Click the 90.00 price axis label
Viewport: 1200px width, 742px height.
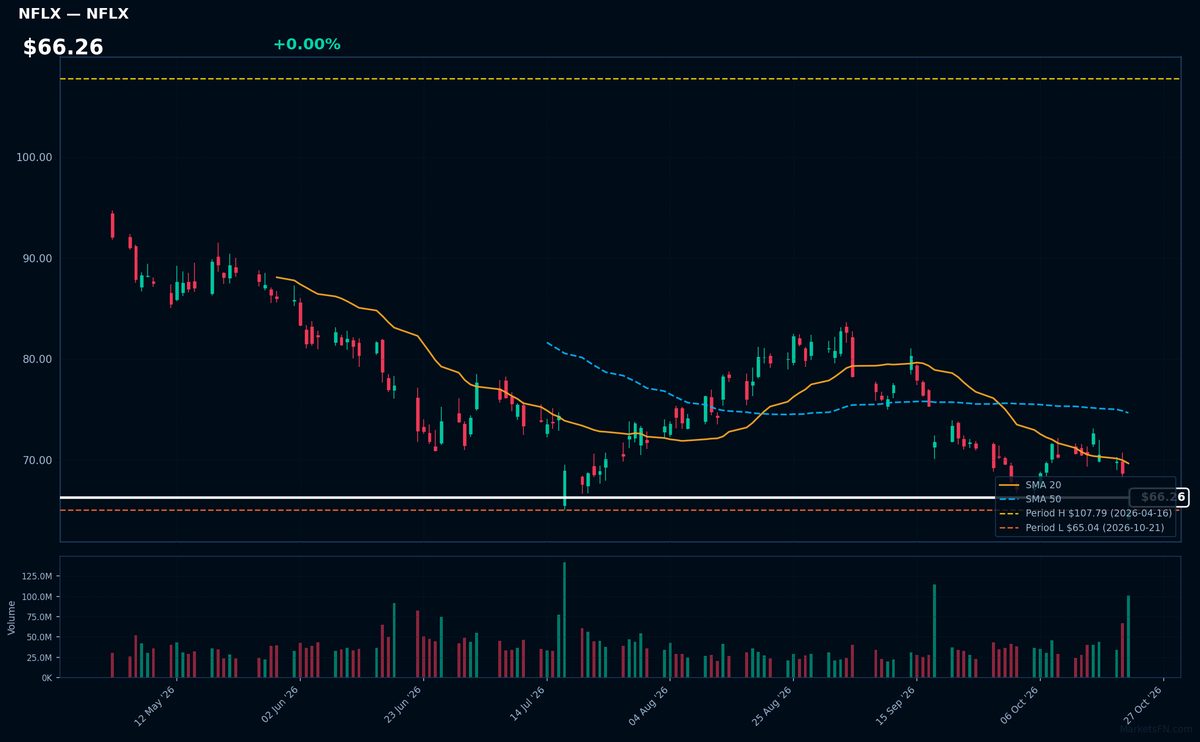coord(38,258)
